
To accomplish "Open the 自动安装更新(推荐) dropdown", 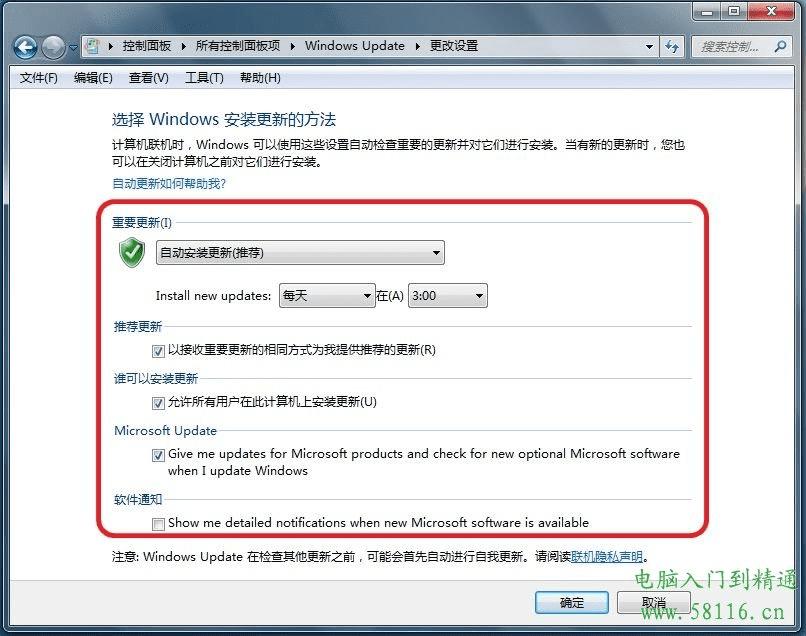I will pos(300,252).
